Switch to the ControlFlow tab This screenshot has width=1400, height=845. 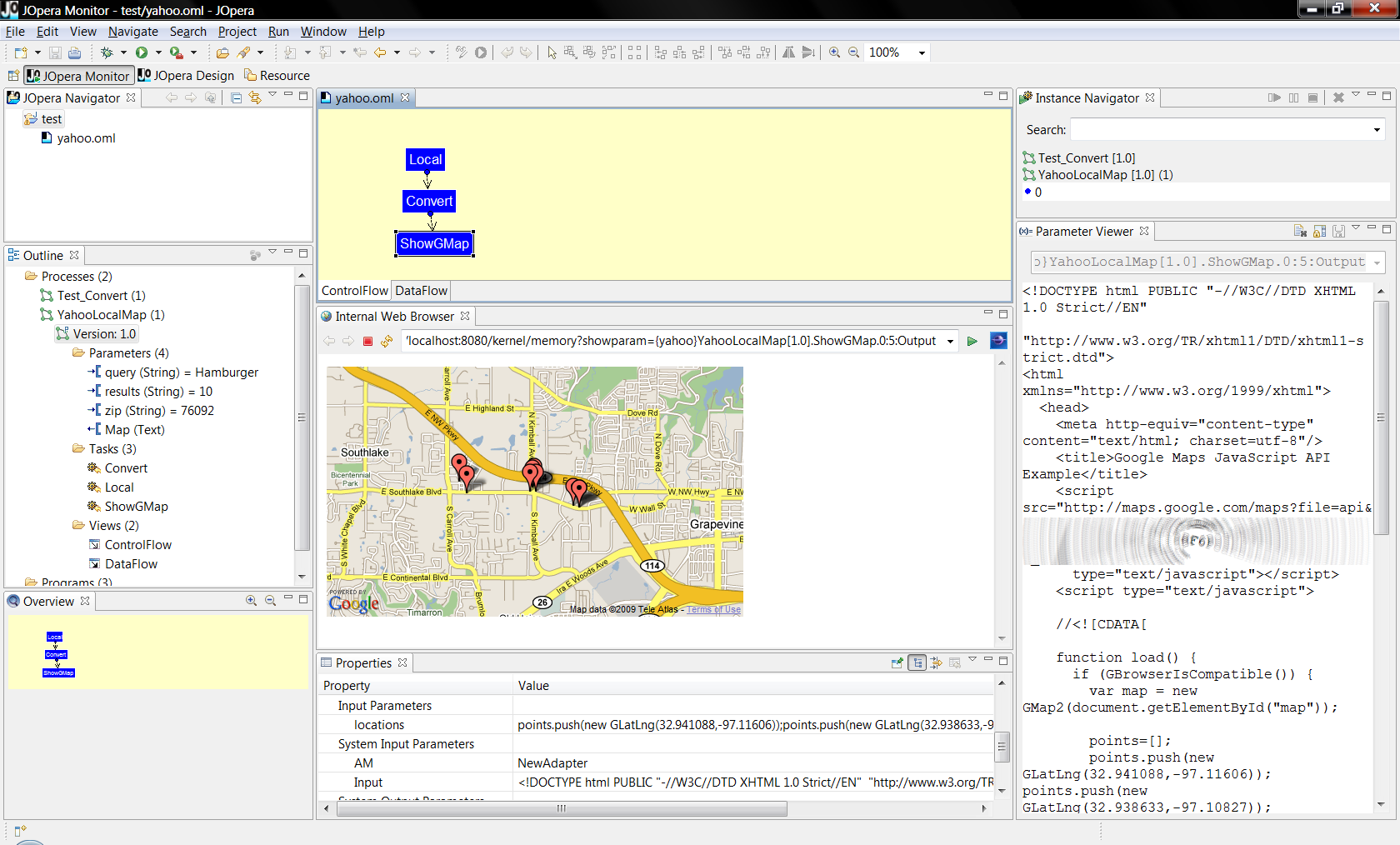355,291
